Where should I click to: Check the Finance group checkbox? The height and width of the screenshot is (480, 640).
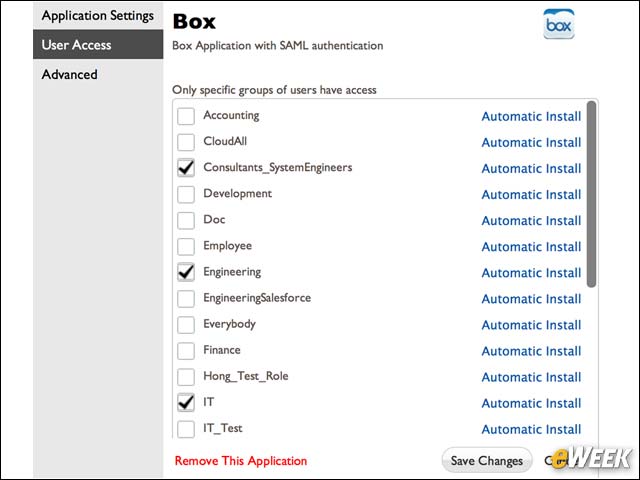tap(186, 351)
